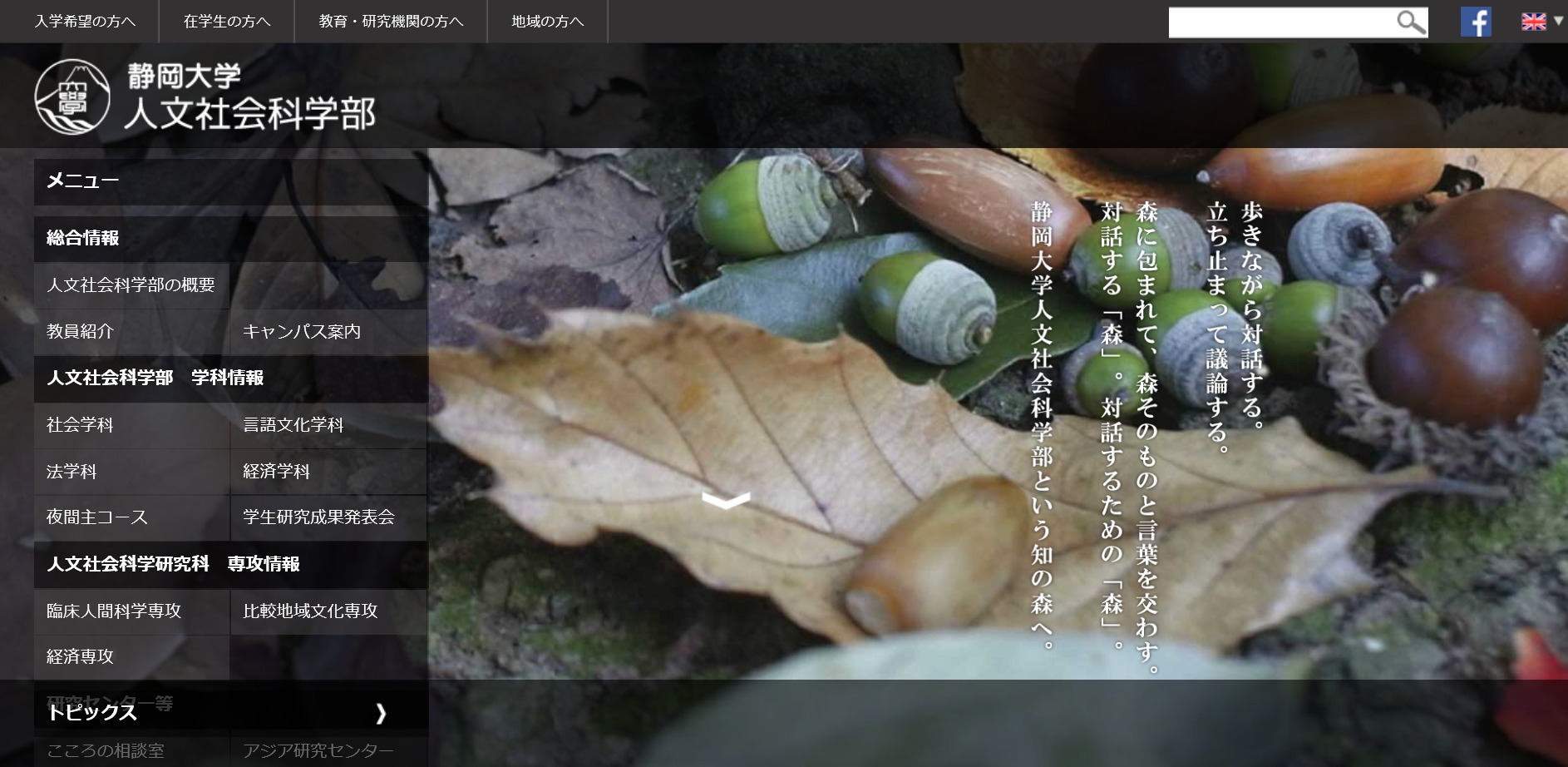This screenshot has height=767, width=1568.
Task: Open language dropdown arrow beside flag
Action: click(1558, 21)
